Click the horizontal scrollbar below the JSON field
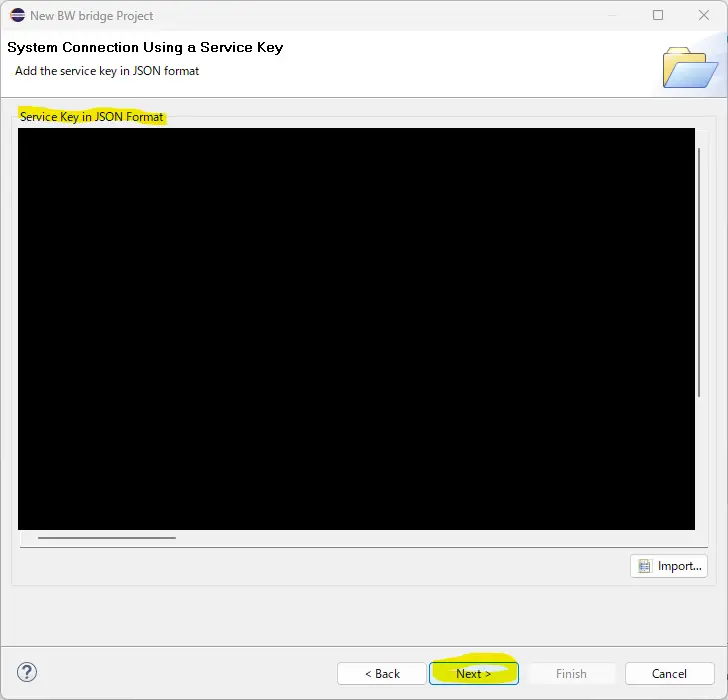 pos(107,538)
